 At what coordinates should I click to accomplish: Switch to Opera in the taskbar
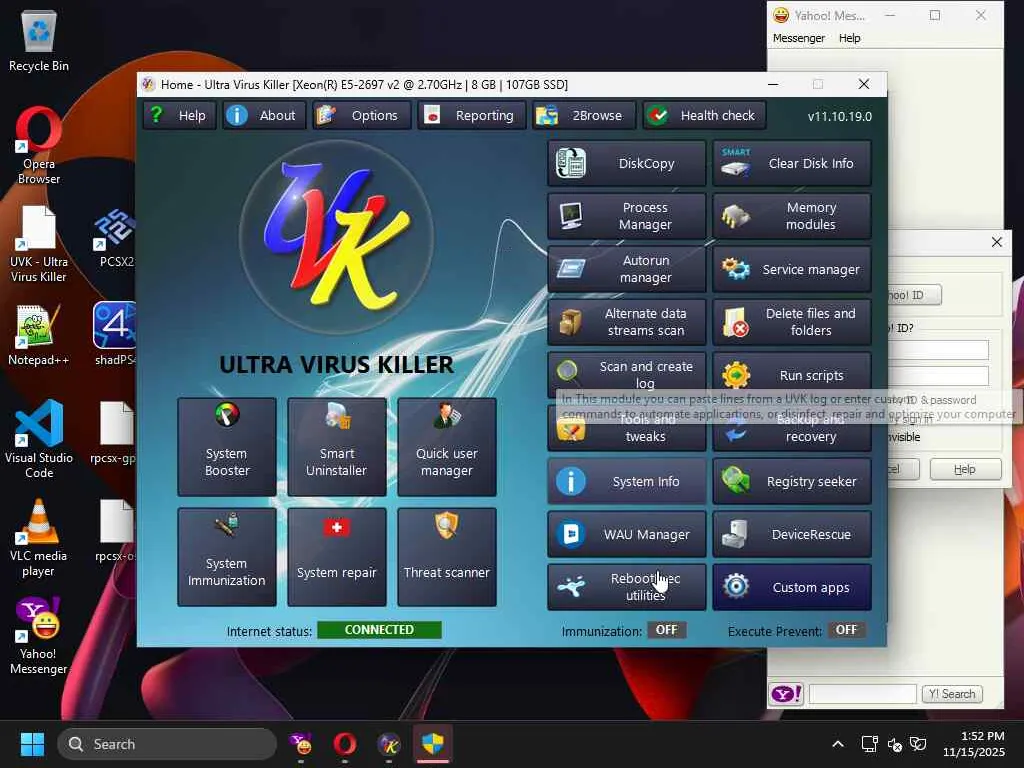345,744
